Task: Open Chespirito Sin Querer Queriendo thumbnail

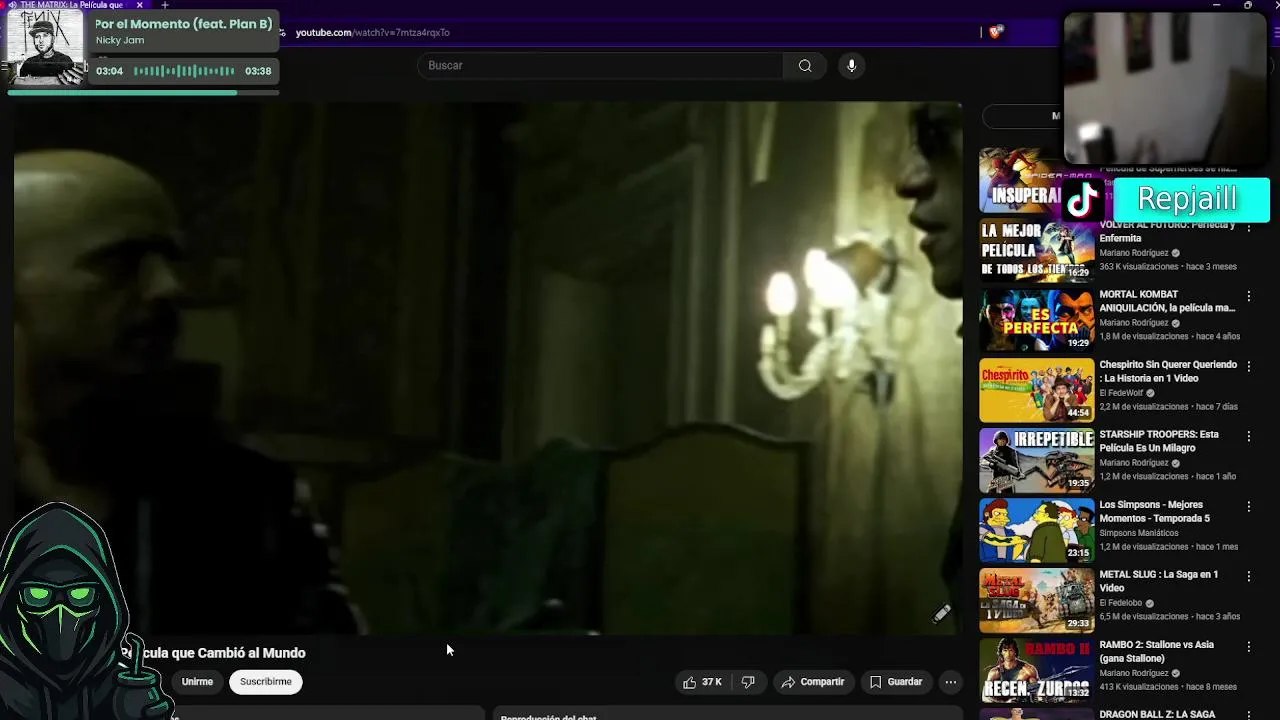Action: [1037, 391]
